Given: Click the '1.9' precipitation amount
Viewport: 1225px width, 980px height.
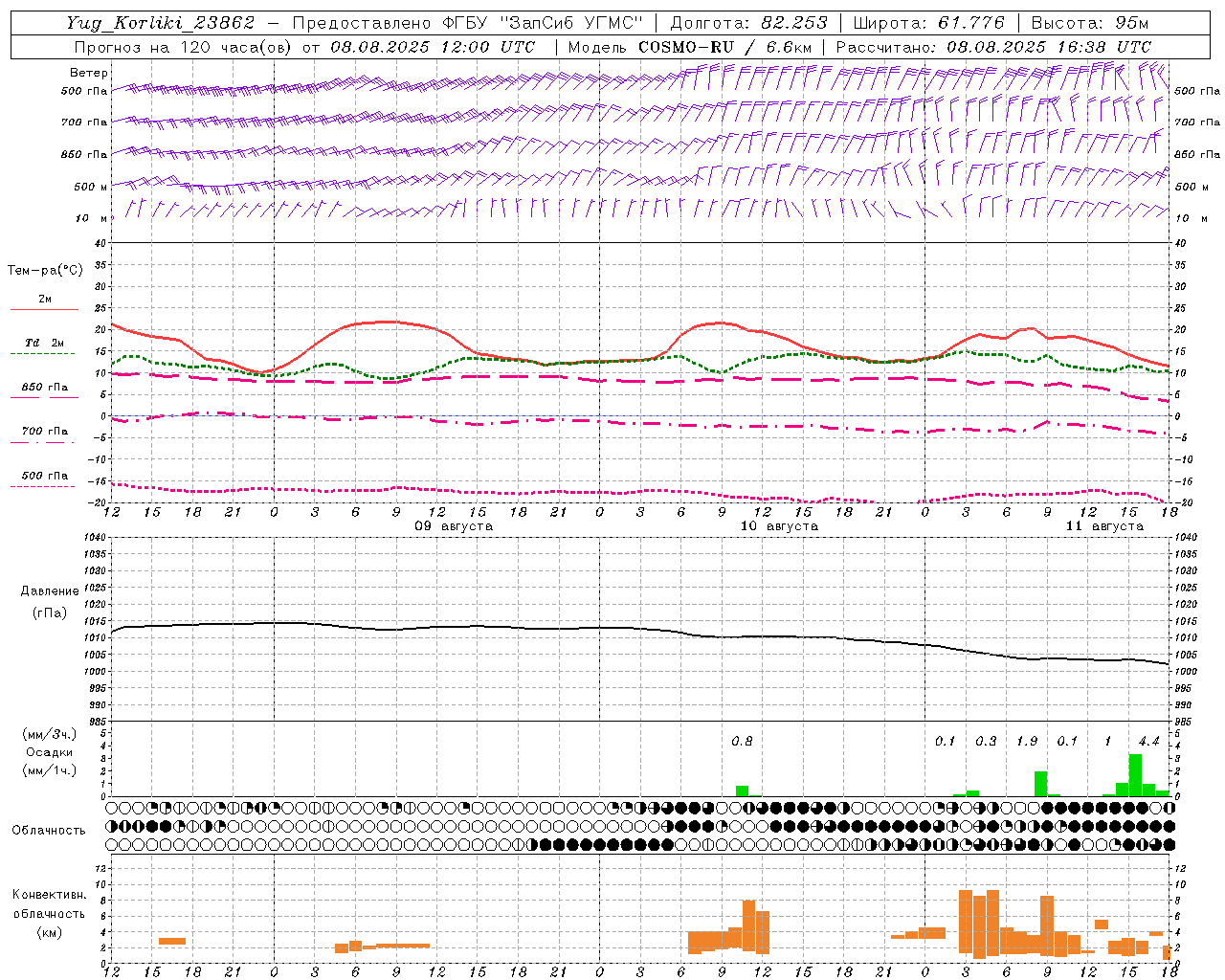Looking at the screenshot, I should tap(1027, 742).
